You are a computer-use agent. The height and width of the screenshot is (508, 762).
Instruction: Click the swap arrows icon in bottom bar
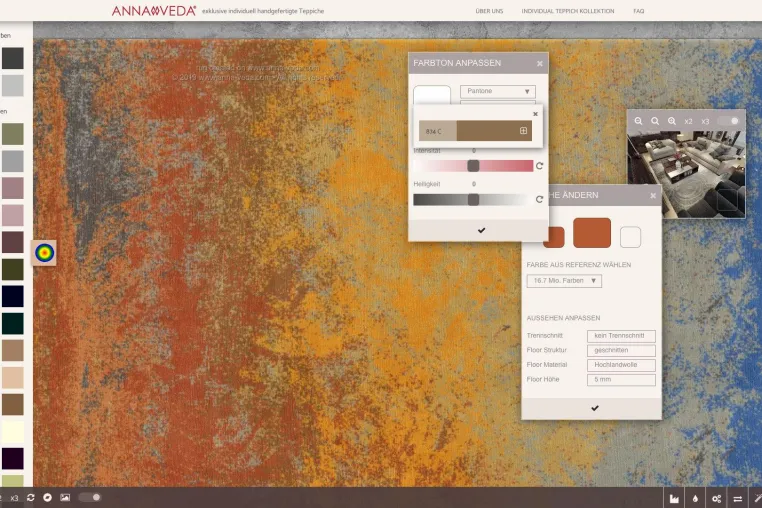coord(737,498)
